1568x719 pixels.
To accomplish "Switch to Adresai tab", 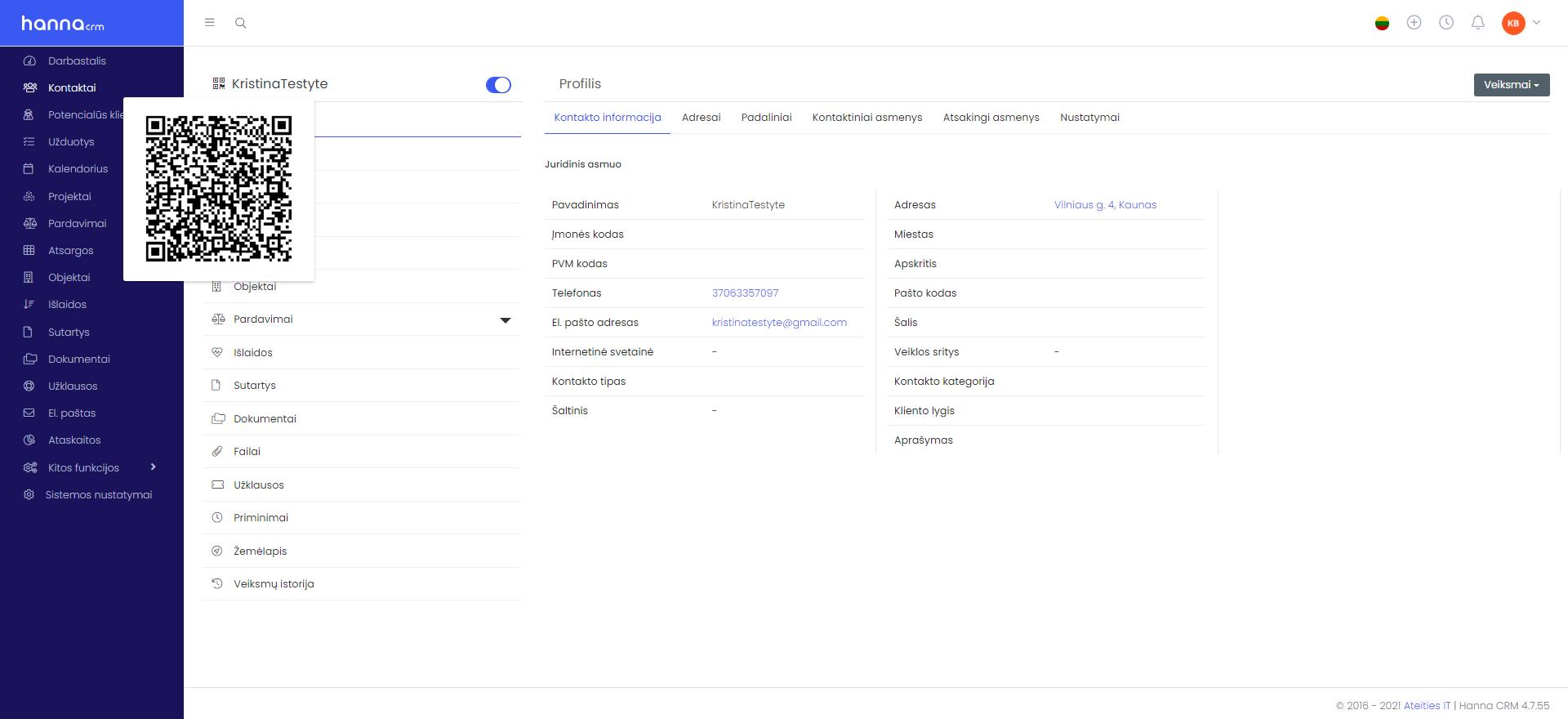I will [702, 118].
